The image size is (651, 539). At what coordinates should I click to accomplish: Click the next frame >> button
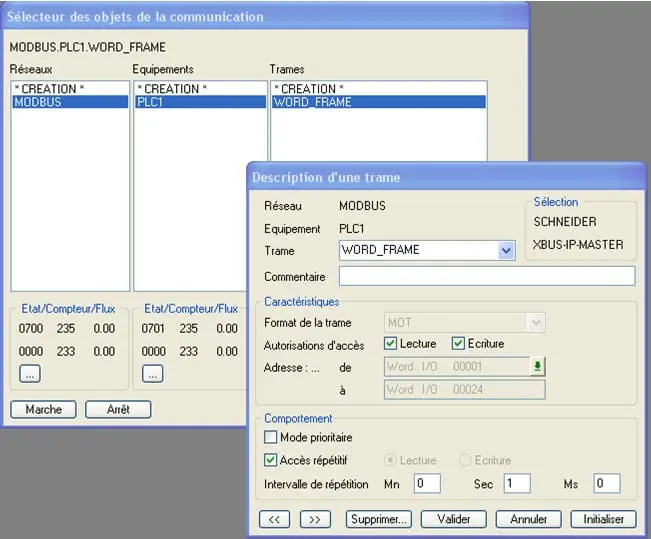315,519
